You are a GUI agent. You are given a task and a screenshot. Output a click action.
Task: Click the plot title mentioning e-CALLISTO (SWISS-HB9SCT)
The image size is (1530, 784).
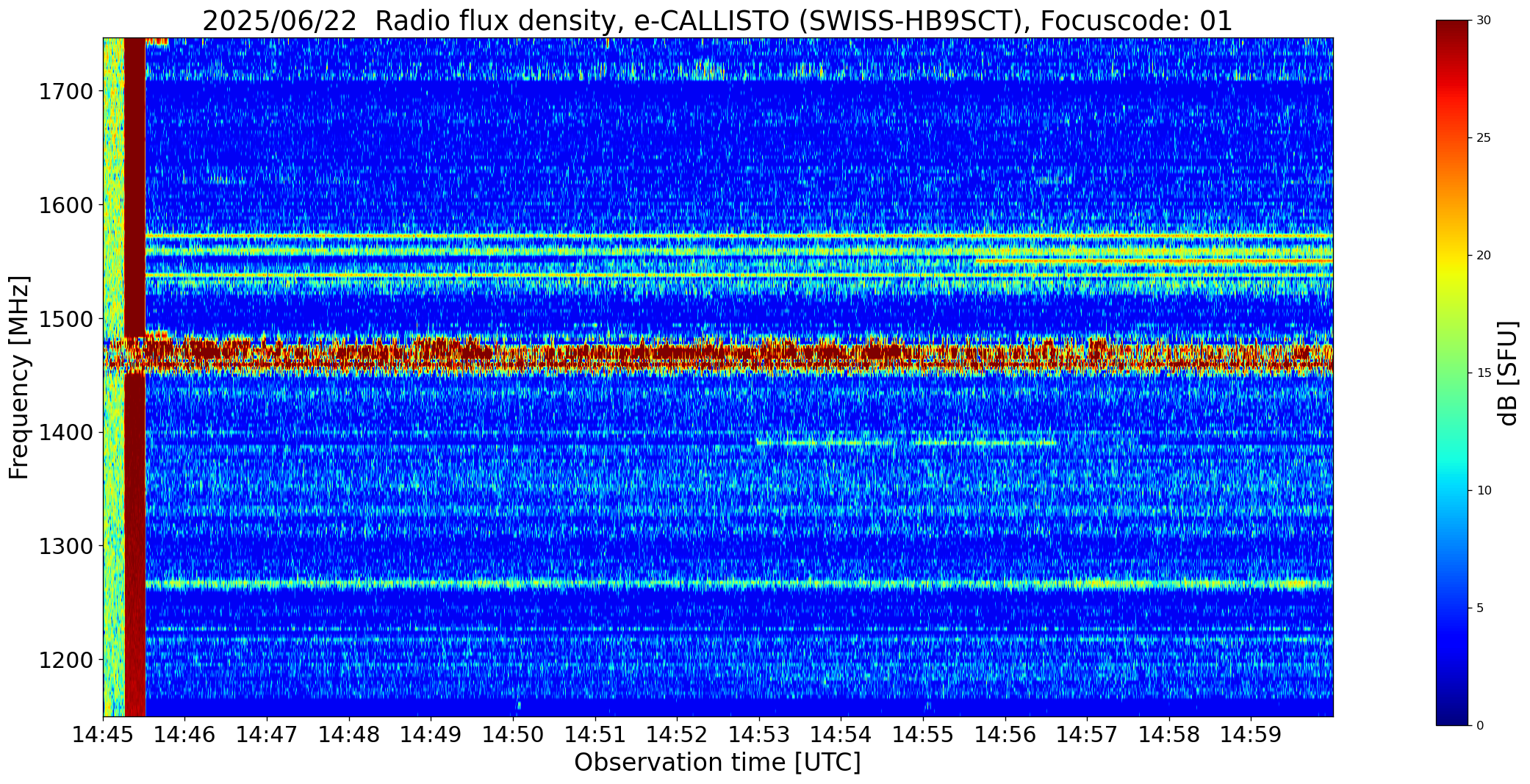[x=717, y=21]
